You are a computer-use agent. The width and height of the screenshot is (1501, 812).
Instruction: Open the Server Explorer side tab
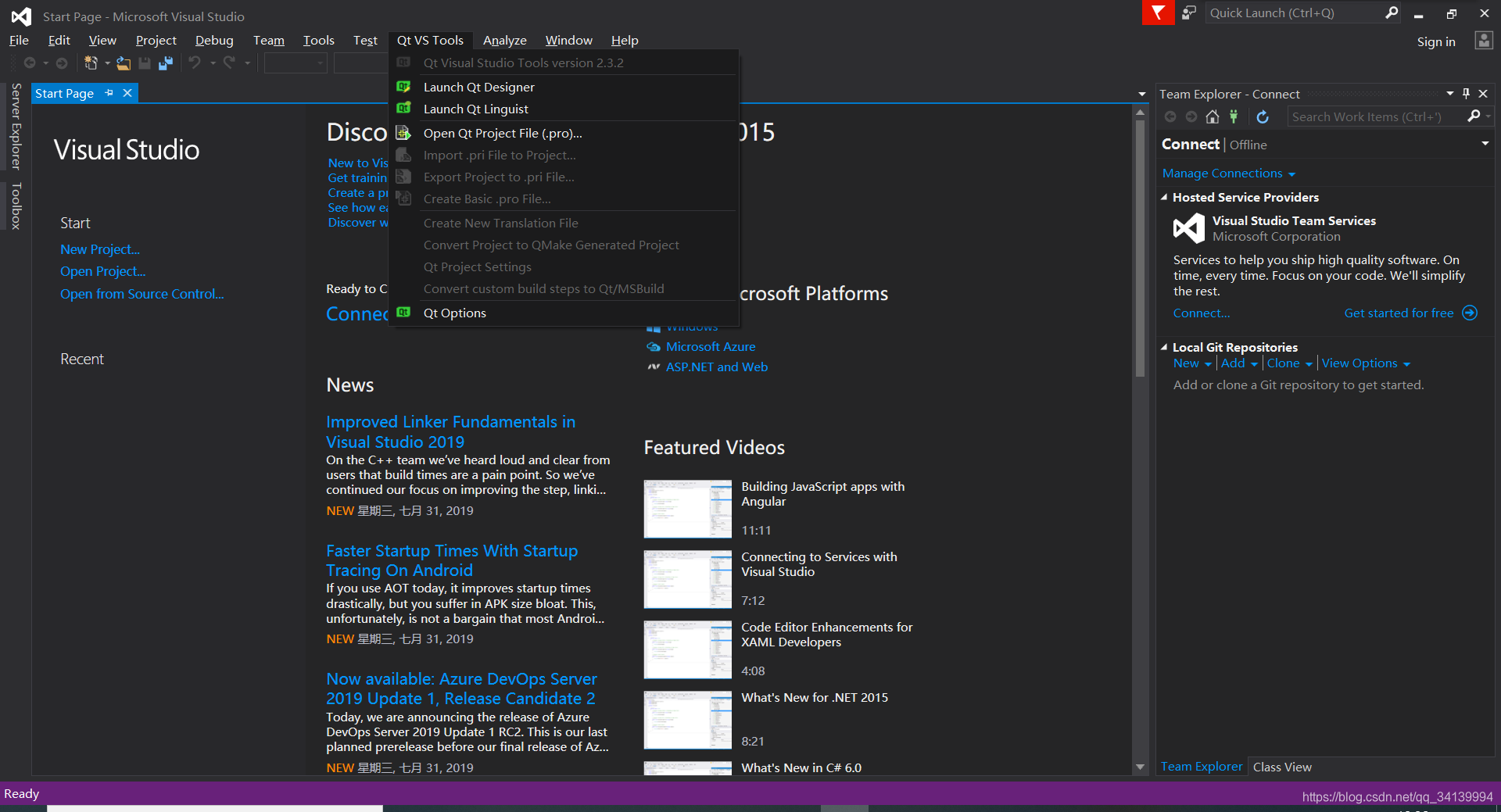pos(16,126)
